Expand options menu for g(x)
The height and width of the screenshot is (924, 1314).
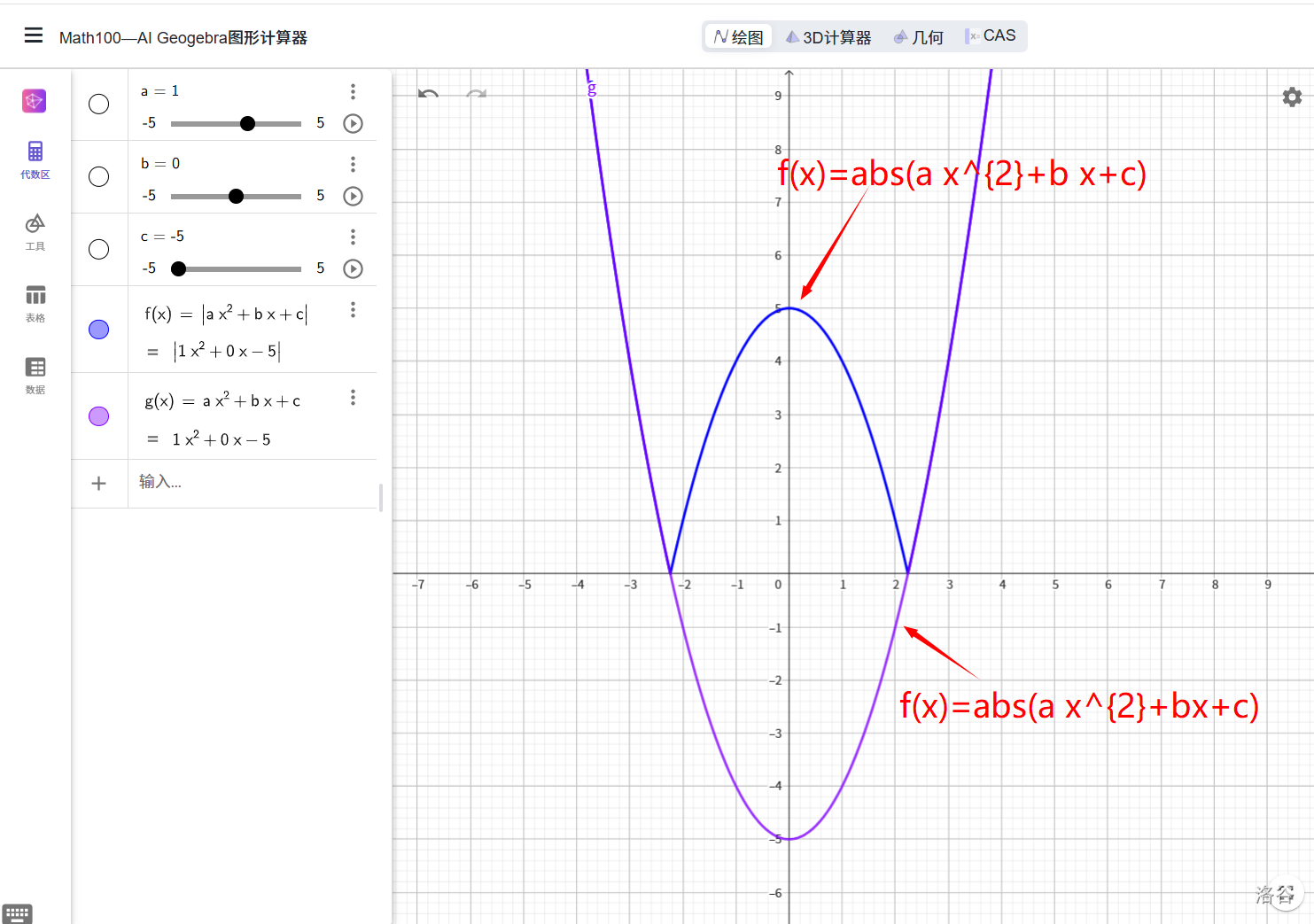(x=353, y=398)
